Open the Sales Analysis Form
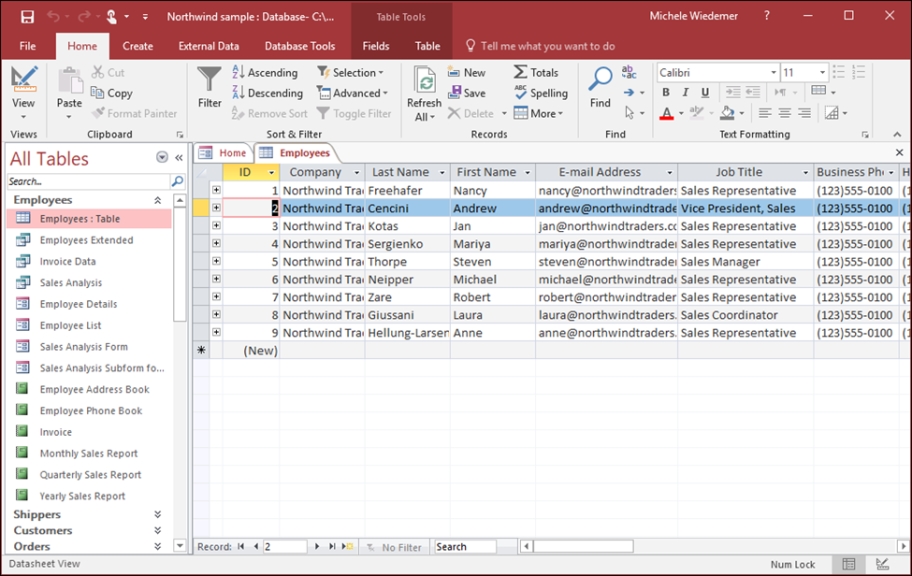912x576 pixels. 83,347
